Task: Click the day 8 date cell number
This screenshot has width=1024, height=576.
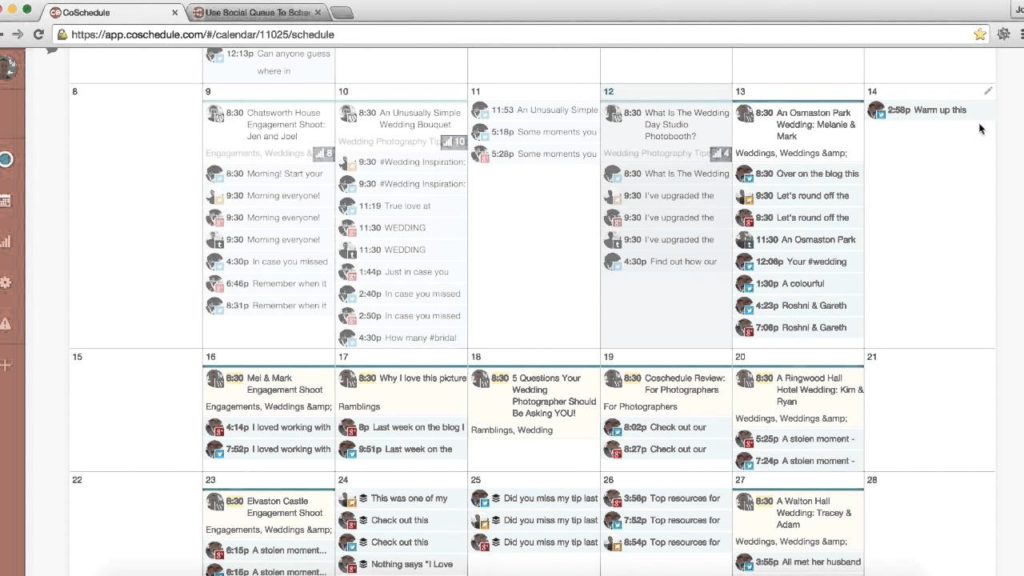Action: click(75, 92)
